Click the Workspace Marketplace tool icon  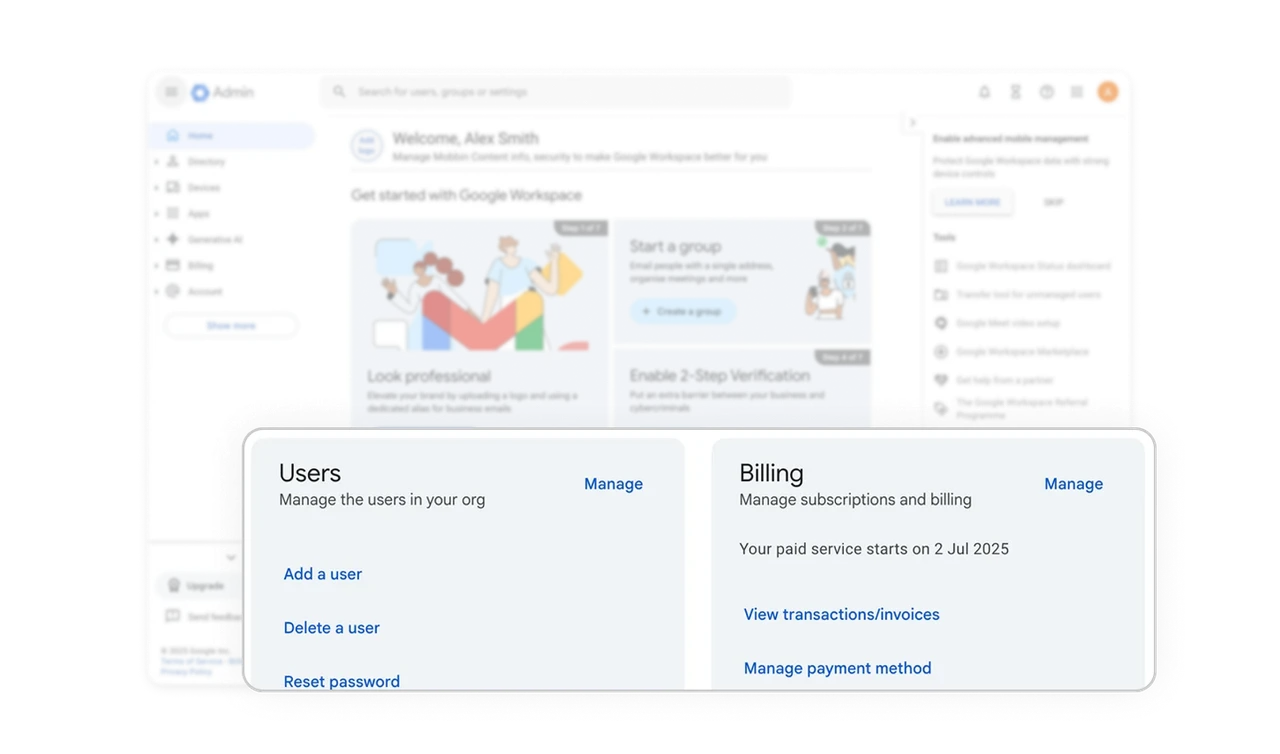click(x=941, y=352)
